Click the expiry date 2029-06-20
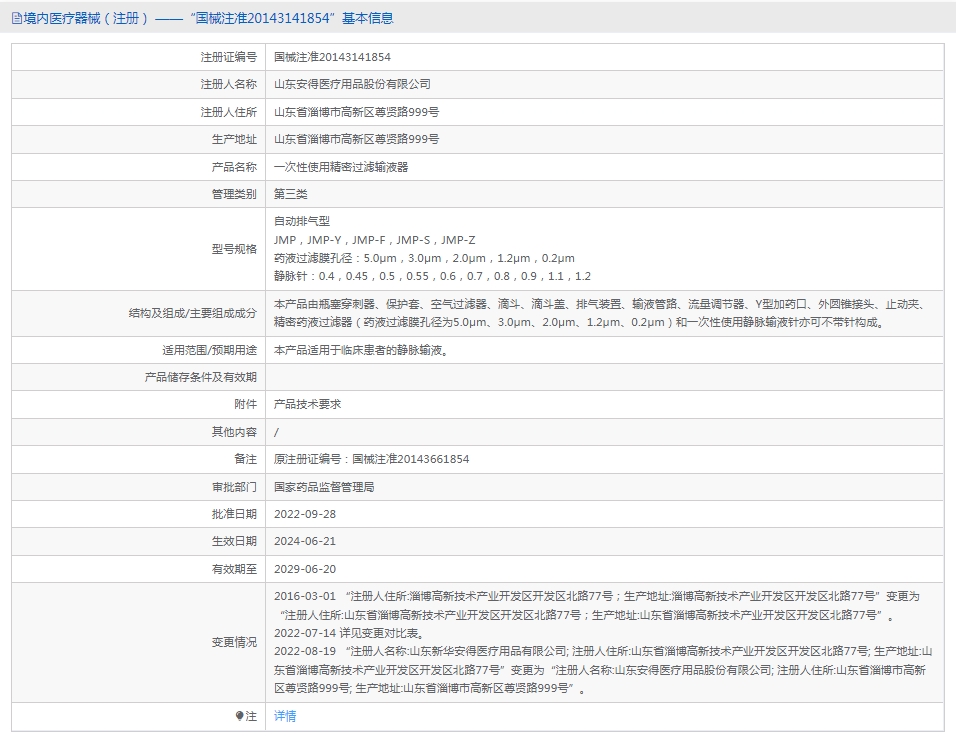Image resolution: width=956 pixels, height=736 pixels. point(305,568)
